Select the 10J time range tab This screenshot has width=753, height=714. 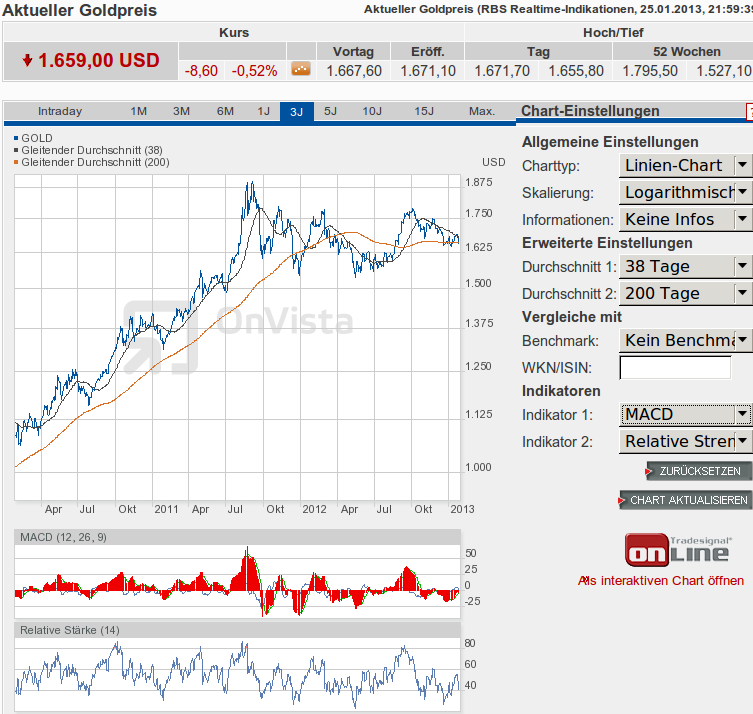tap(372, 111)
